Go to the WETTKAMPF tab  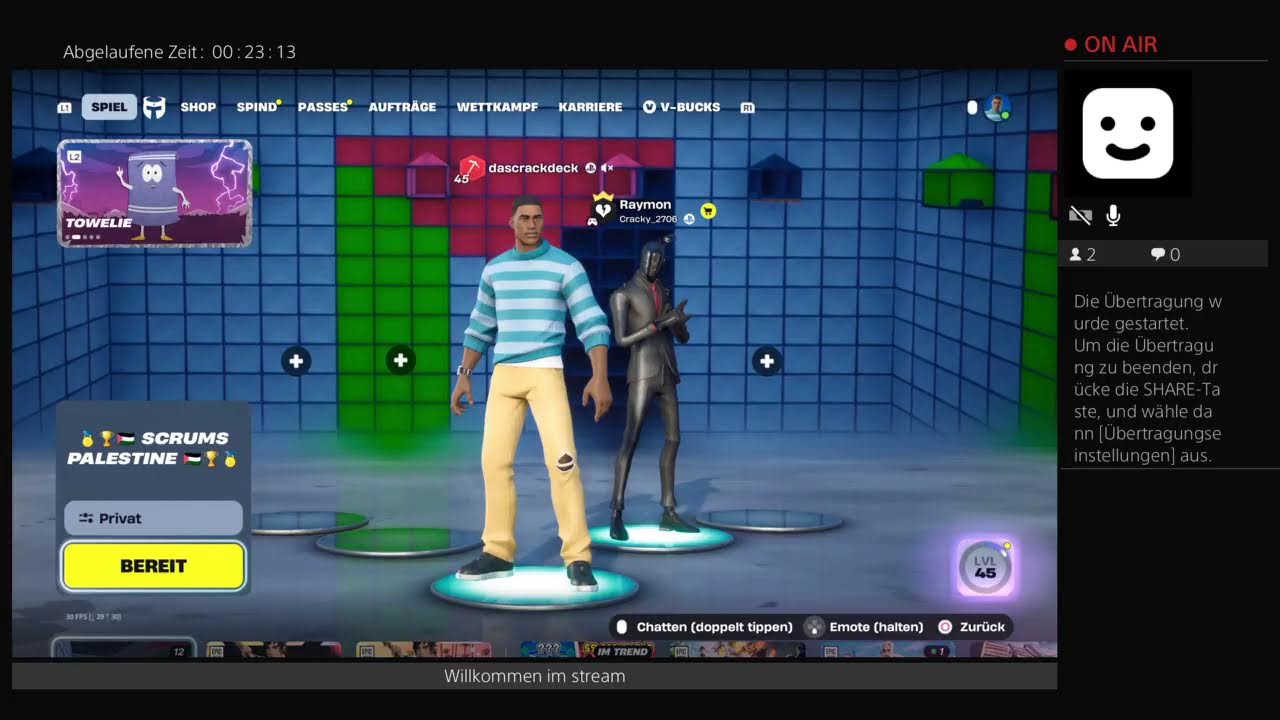click(x=497, y=107)
